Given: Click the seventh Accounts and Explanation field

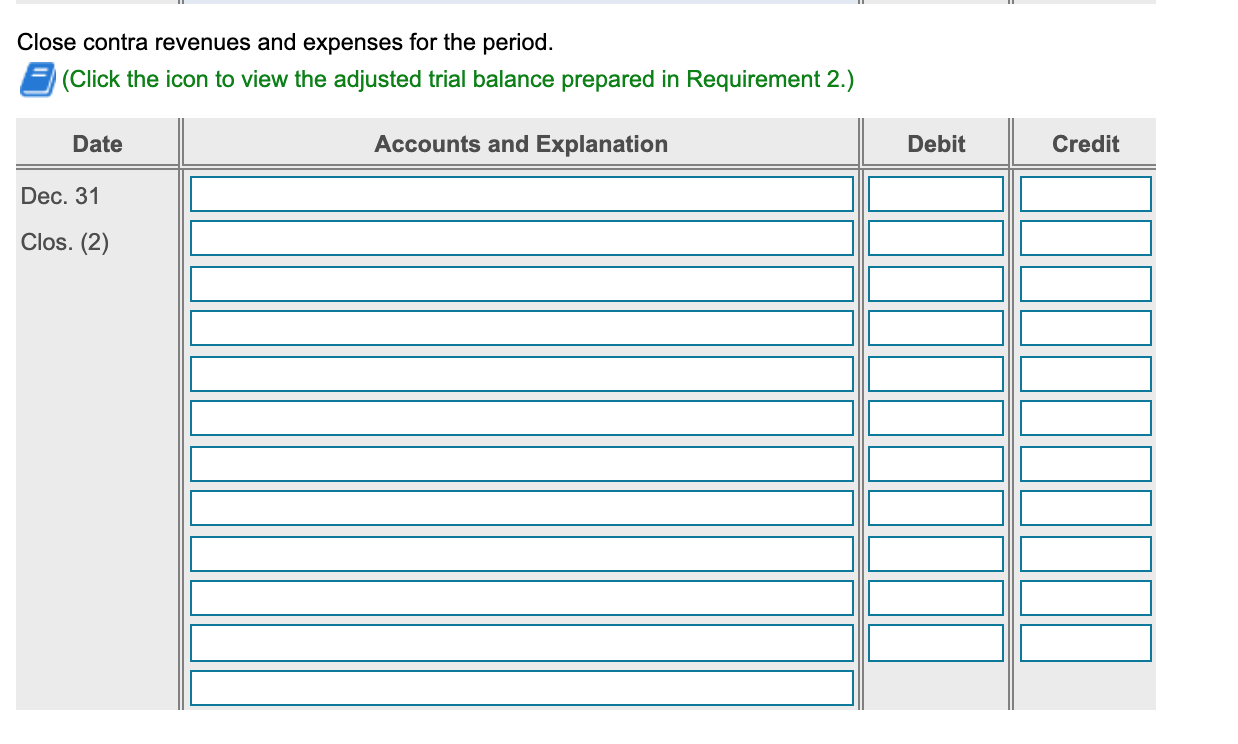Looking at the screenshot, I should [521, 462].
